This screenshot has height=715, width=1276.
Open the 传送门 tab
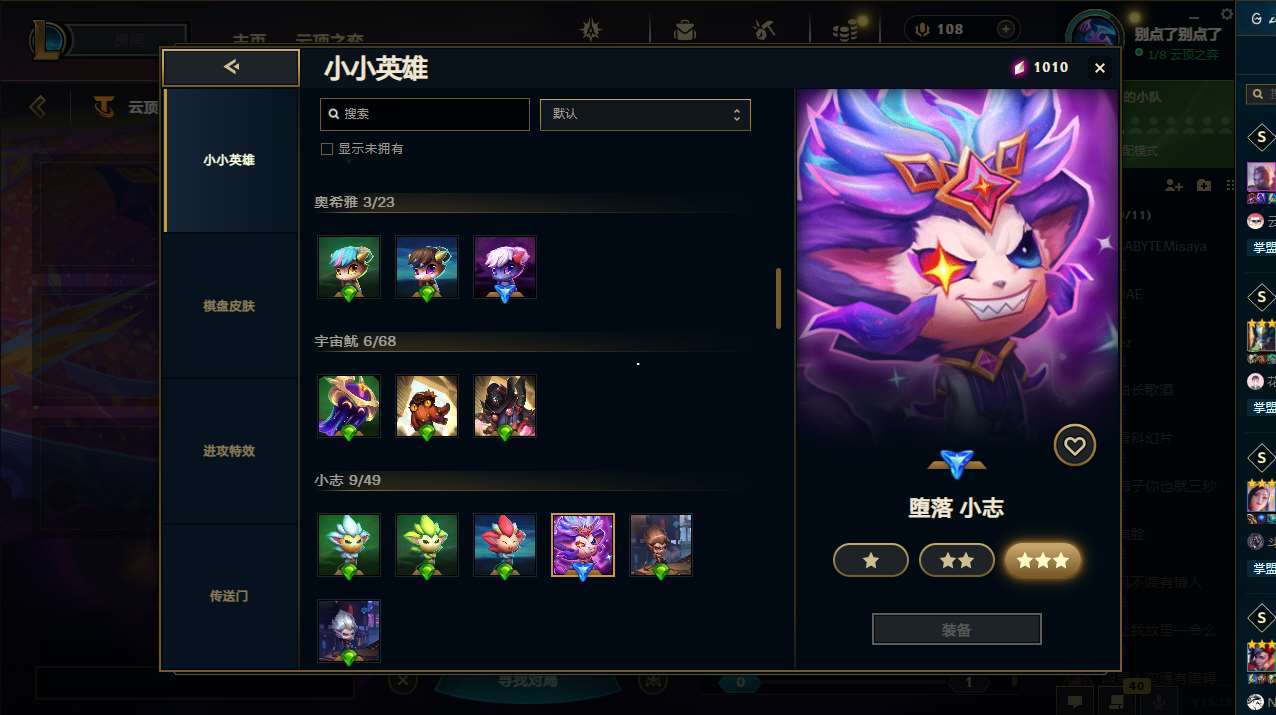(231, 596)
